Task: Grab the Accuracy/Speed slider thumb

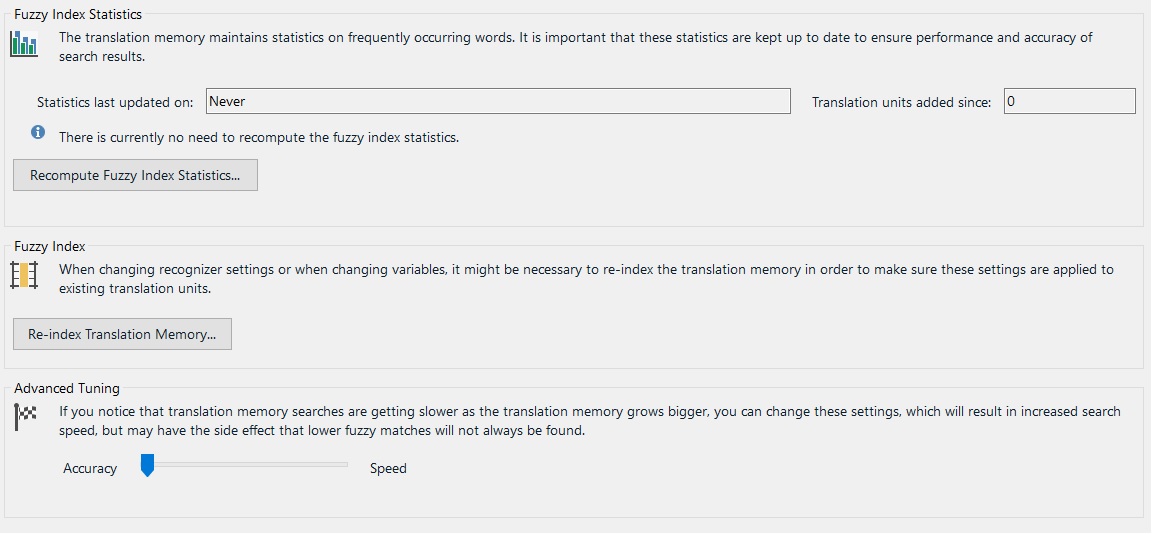Action: 147,465
